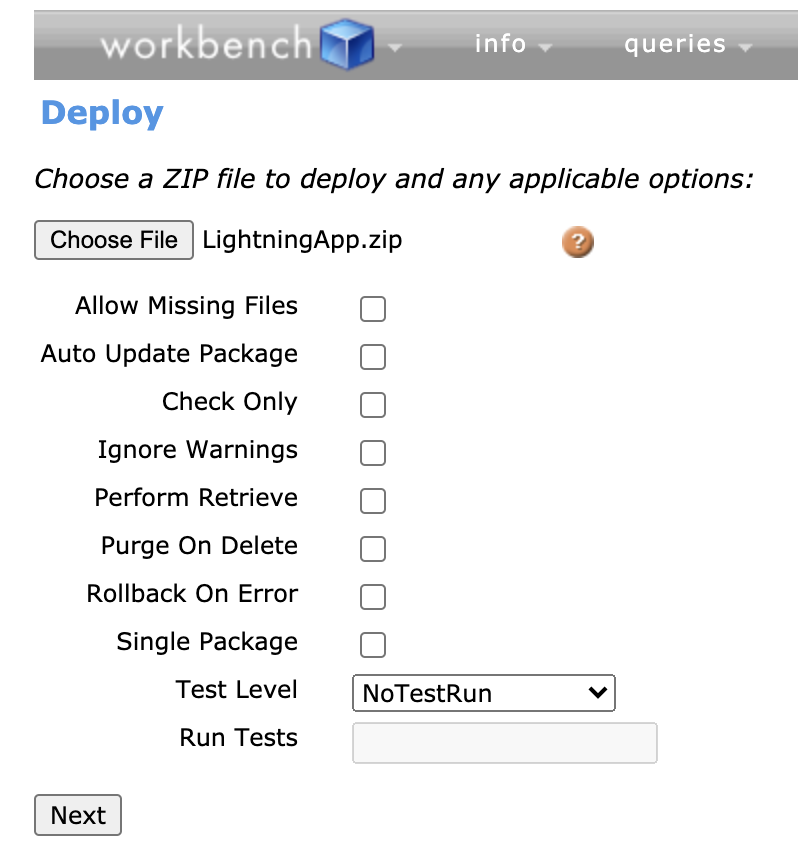Open the workbench dropdown arrow menu
The width and height of the screenshot is (798, 866).
tap(395, 48)
